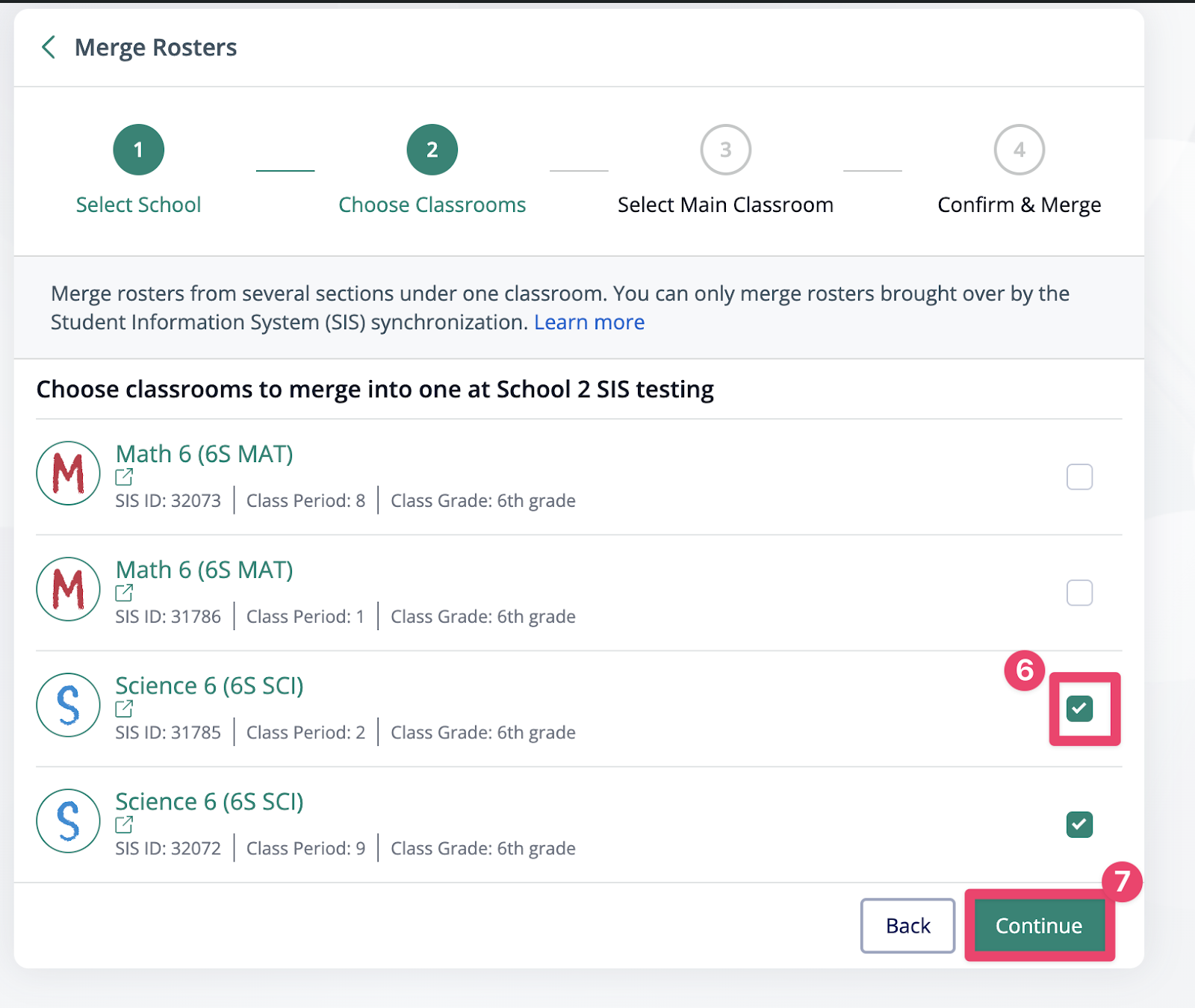Open external link icon for Math 6 Period 1
Viewport: 1195px width, 1008px height.
124,593
